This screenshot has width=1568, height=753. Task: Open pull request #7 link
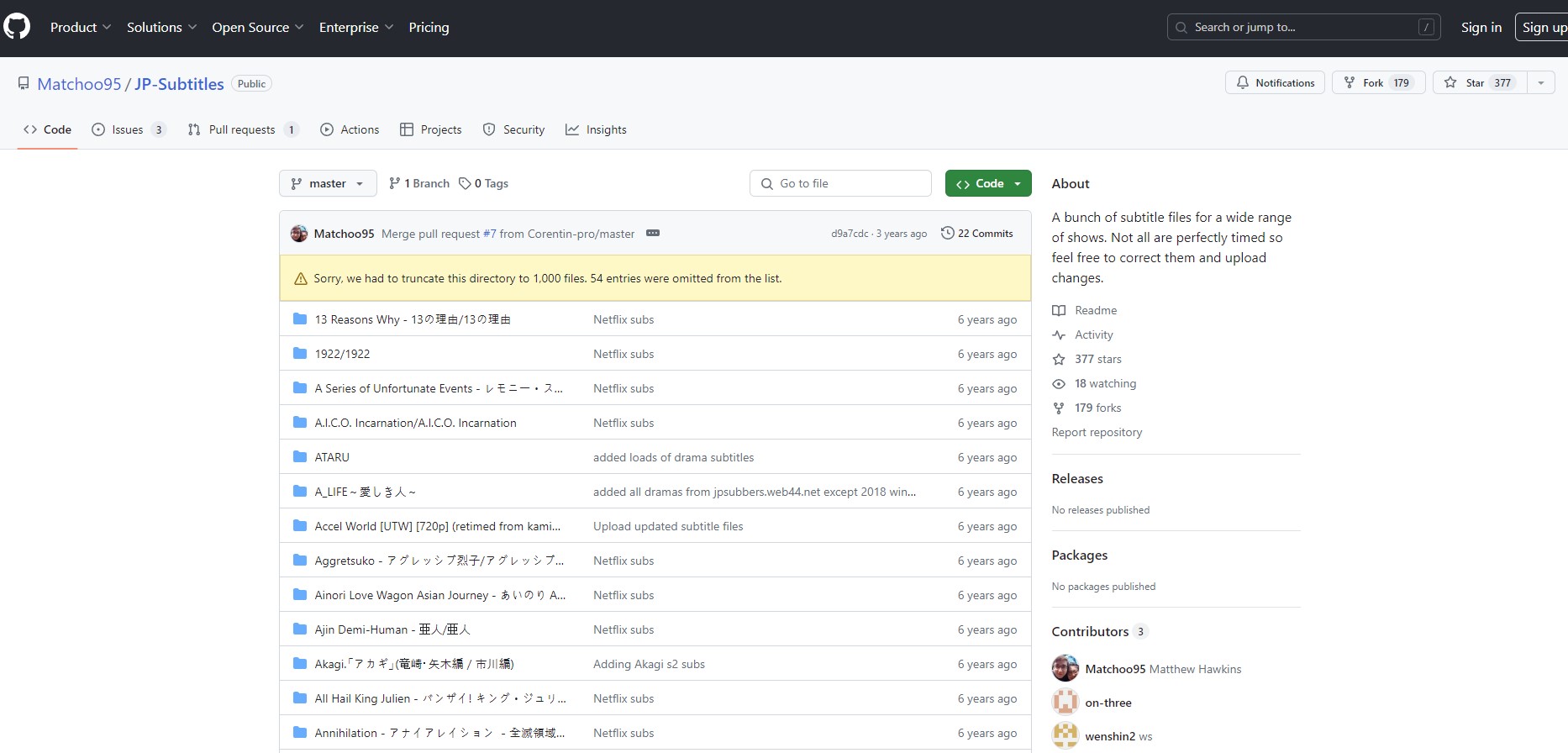(490, 234)
